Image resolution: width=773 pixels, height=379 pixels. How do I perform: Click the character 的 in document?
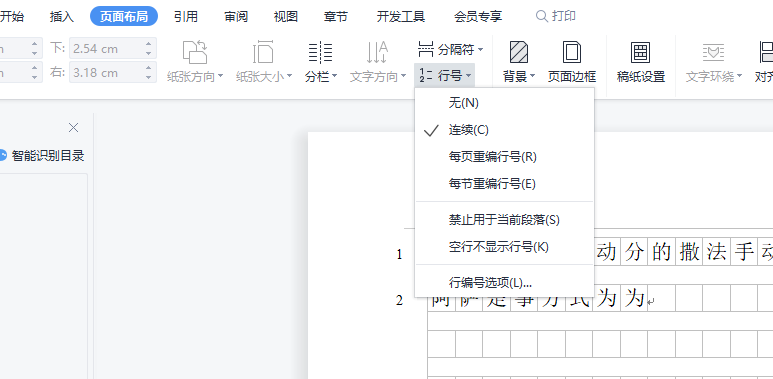[661, 252]
